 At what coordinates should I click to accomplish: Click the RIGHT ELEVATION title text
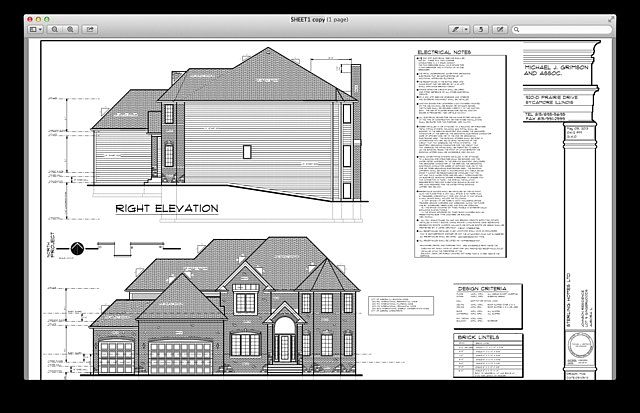coord(167,209)
